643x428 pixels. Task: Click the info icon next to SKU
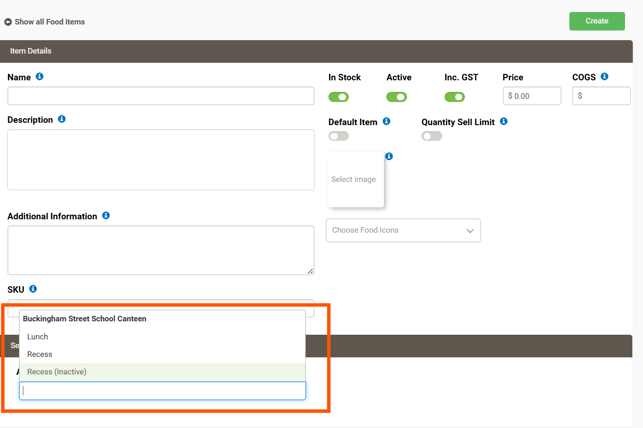[x=33, y=289]
